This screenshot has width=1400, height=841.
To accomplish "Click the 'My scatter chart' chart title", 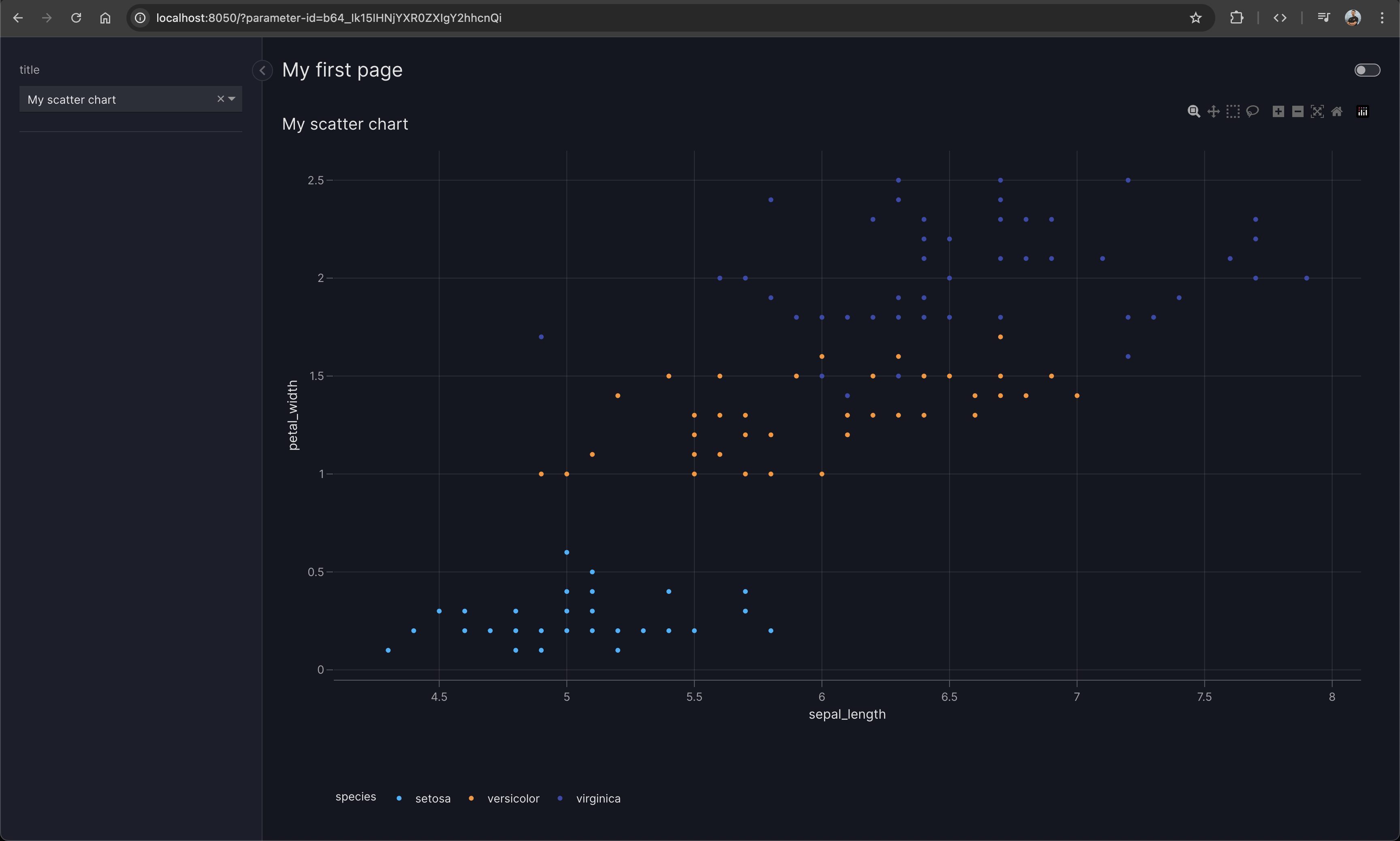I will coord(345,124).
